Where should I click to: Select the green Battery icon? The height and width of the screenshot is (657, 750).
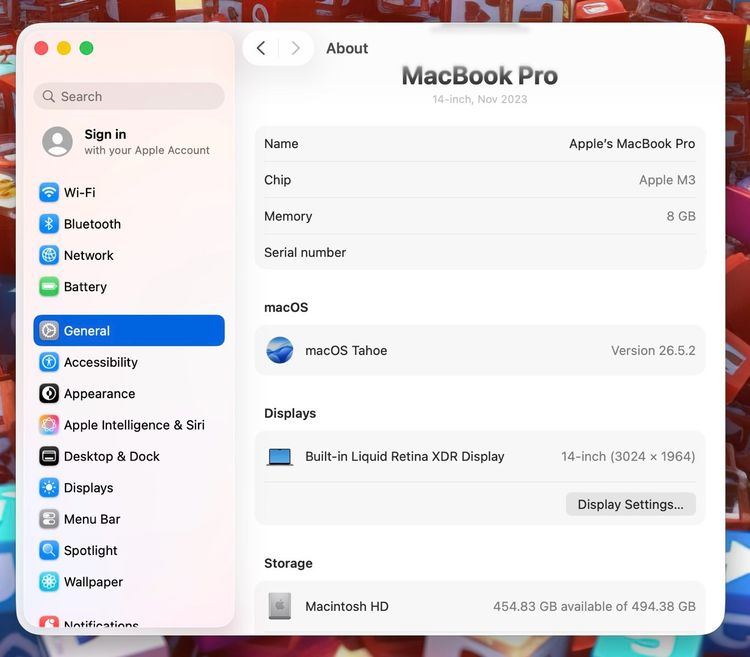coord(49,287)
